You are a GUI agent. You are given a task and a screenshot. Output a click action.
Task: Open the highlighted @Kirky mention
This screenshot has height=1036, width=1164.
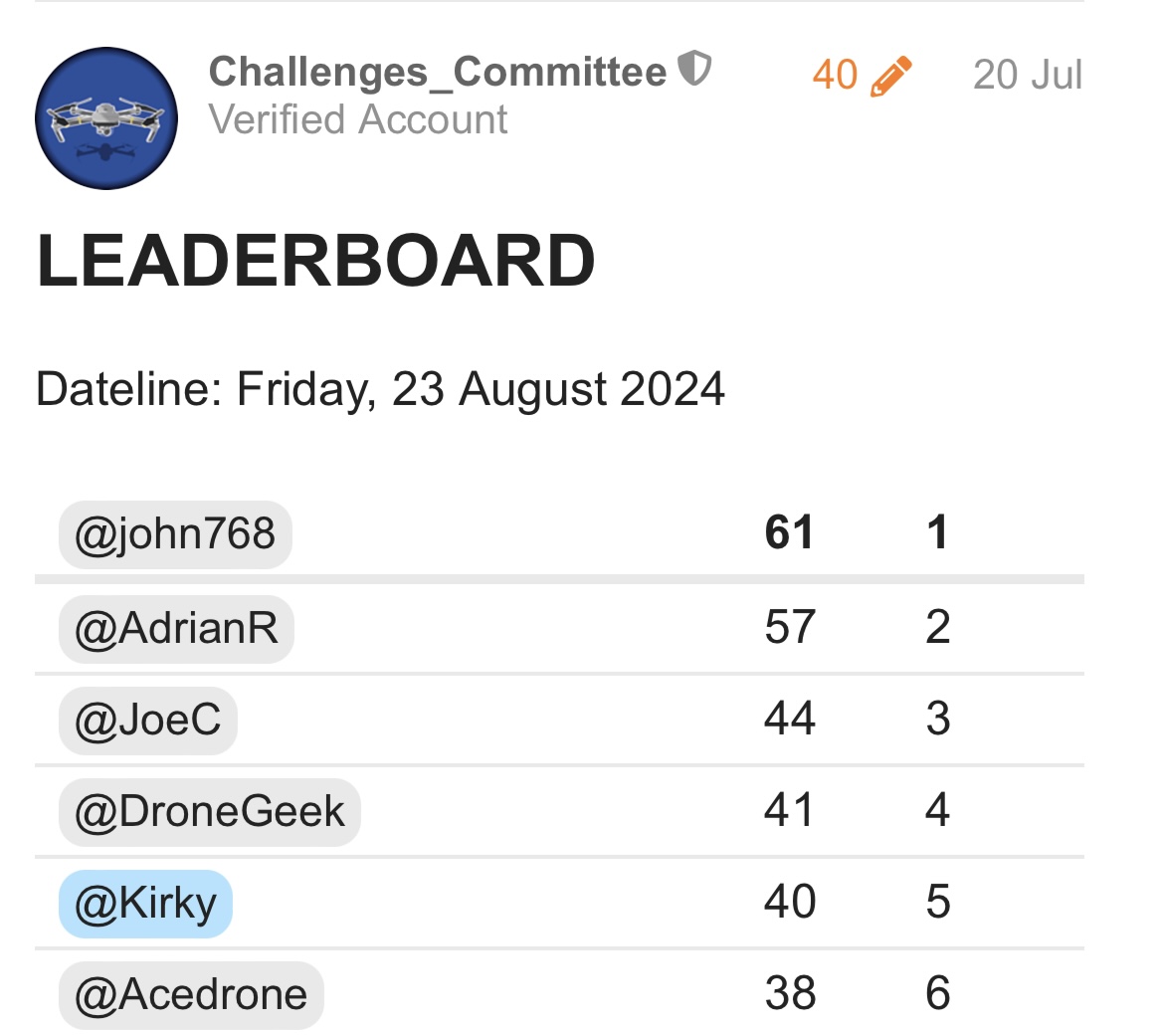(x=145, y=904)
